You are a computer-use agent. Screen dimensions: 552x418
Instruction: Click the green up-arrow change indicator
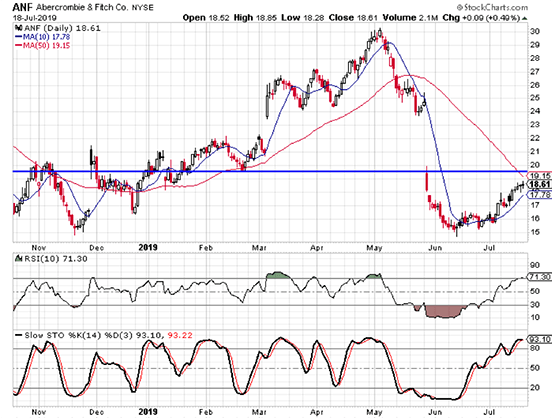coord(525,18)
